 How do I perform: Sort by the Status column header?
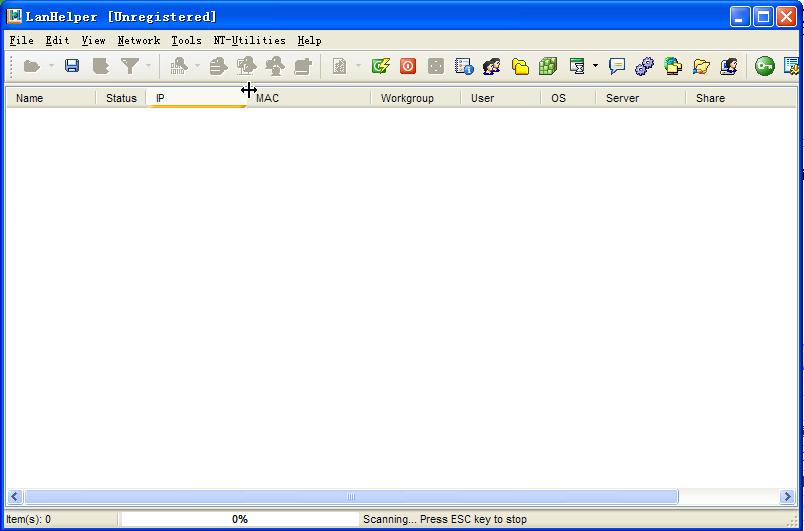121,98
